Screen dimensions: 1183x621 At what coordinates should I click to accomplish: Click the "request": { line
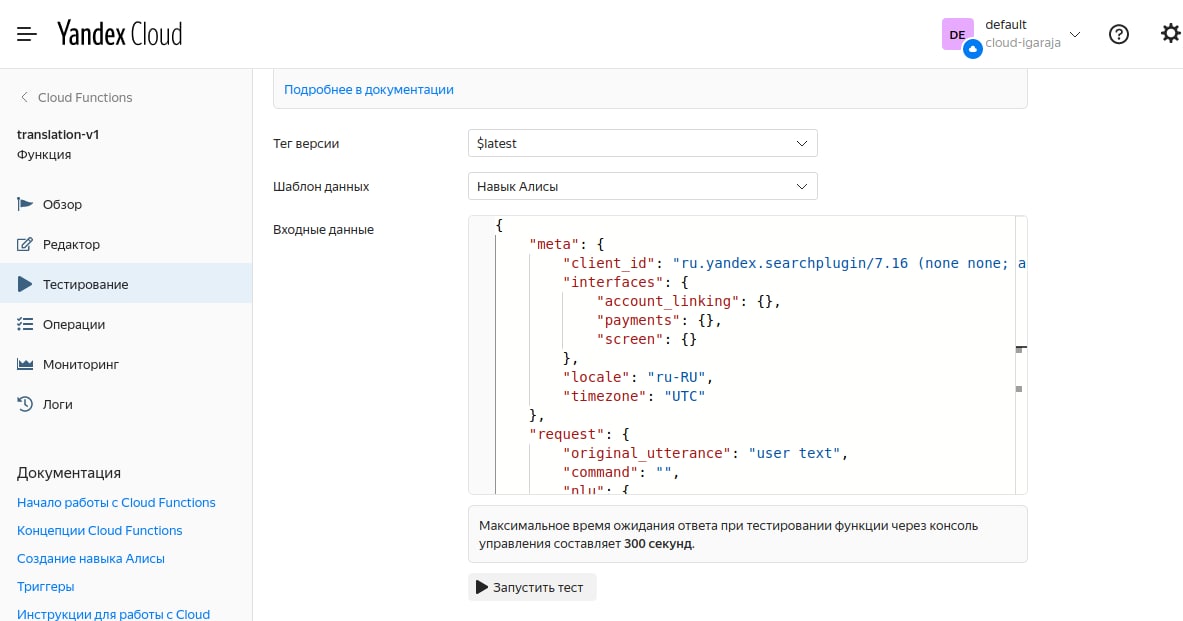(579, 434)
